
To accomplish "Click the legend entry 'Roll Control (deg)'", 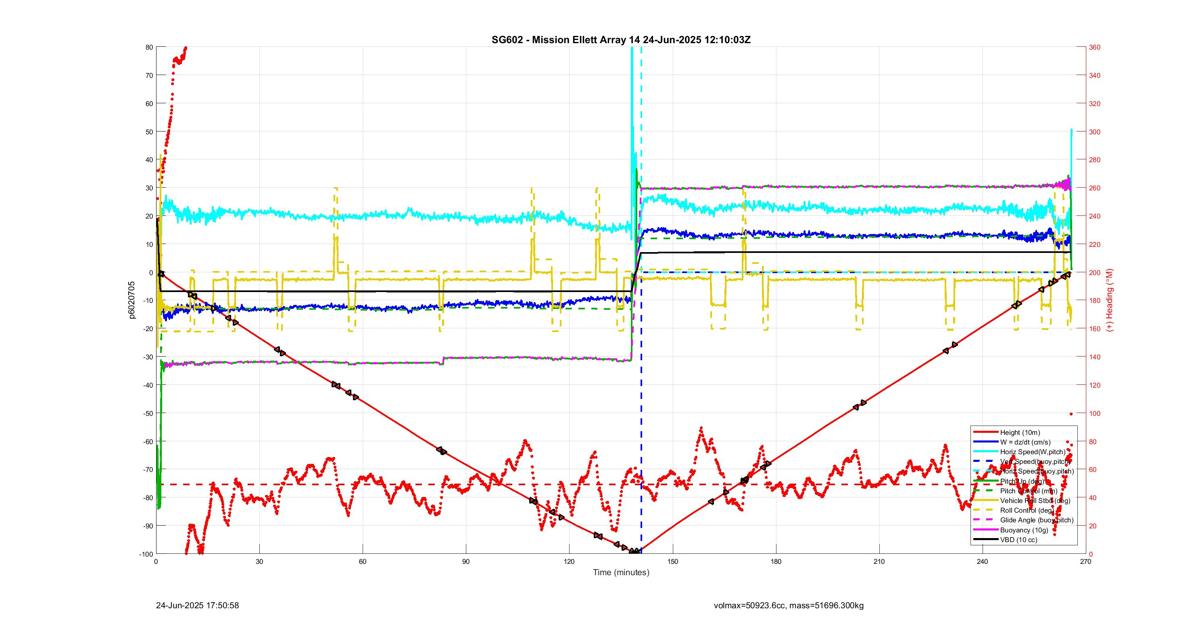I will [1027, 510].
